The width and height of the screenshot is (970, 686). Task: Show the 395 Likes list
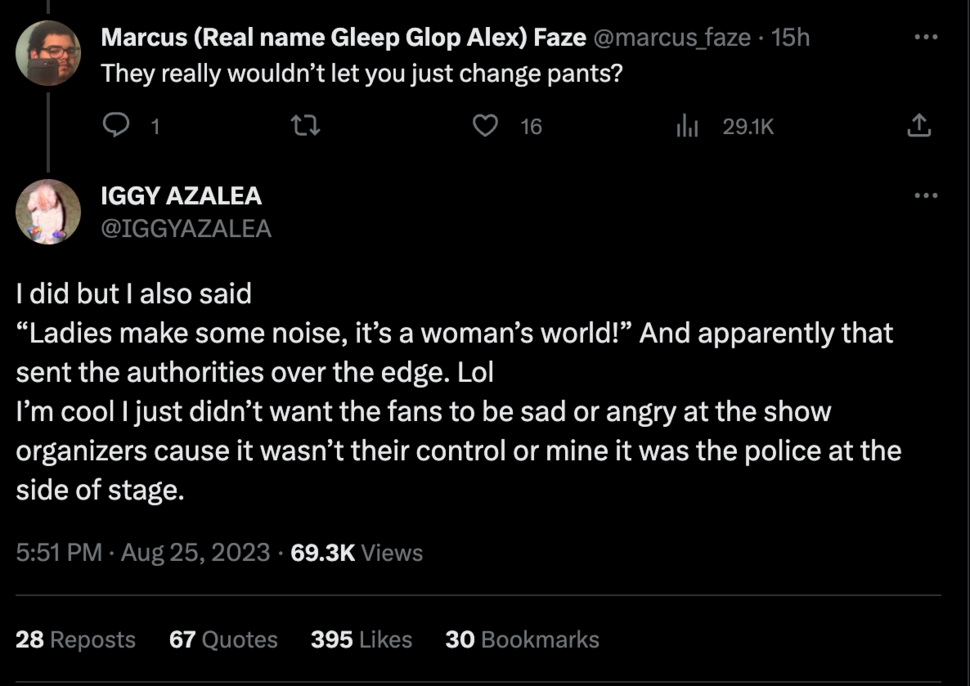[361, 639]
